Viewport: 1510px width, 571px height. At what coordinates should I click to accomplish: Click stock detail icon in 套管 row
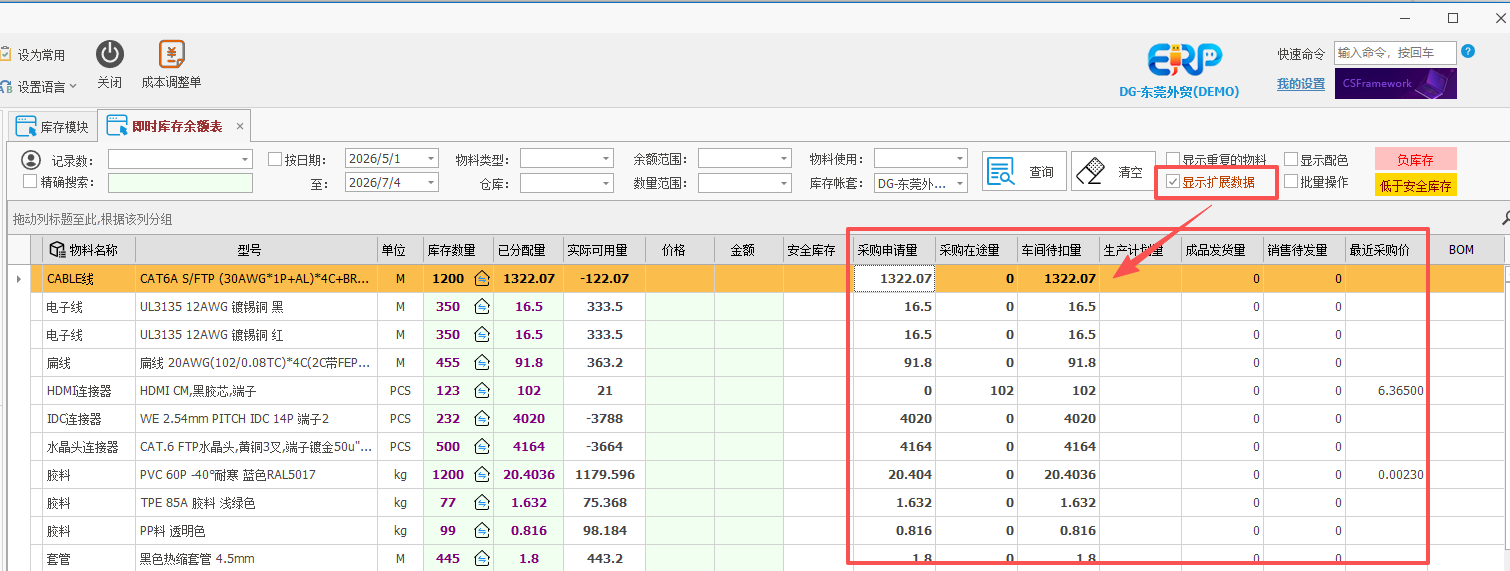[x=481, y=558]
